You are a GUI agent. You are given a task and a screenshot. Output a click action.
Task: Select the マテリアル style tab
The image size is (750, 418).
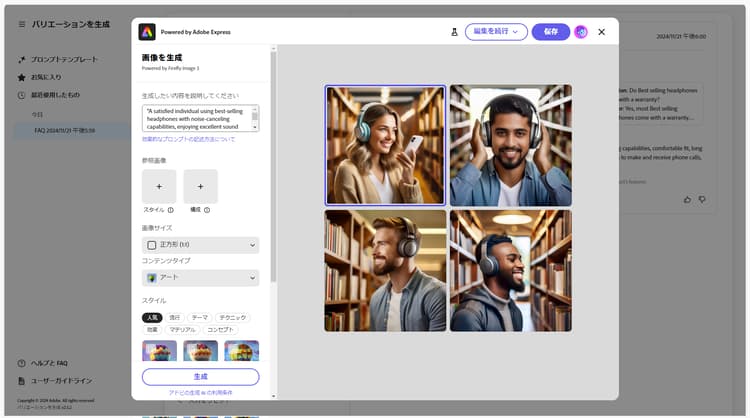coord(182,330)
